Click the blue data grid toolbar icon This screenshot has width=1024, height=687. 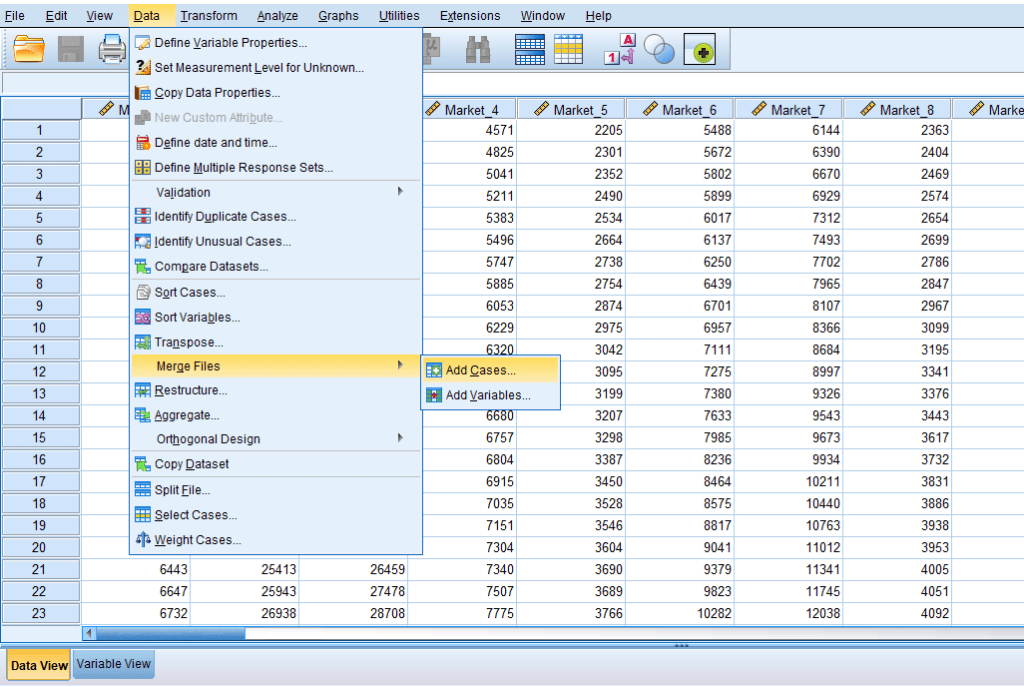pos(529,48)
